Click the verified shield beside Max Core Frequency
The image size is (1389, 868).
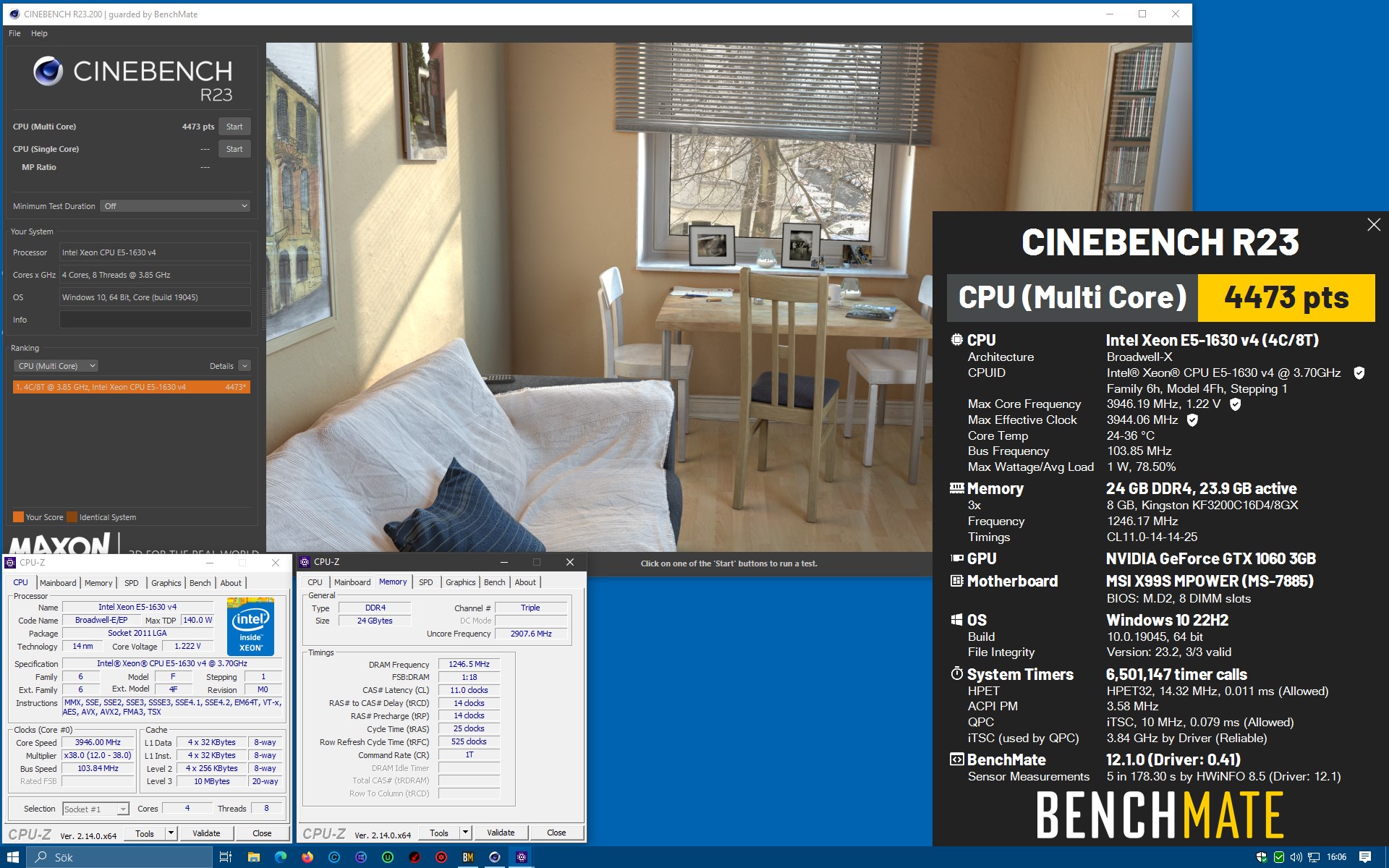coord(1236,404)
